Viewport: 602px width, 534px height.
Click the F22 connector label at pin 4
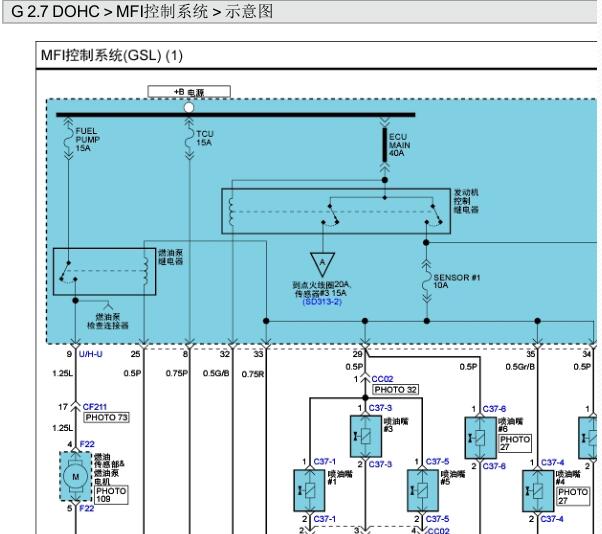pyautogui.click(x=87, y=444)
